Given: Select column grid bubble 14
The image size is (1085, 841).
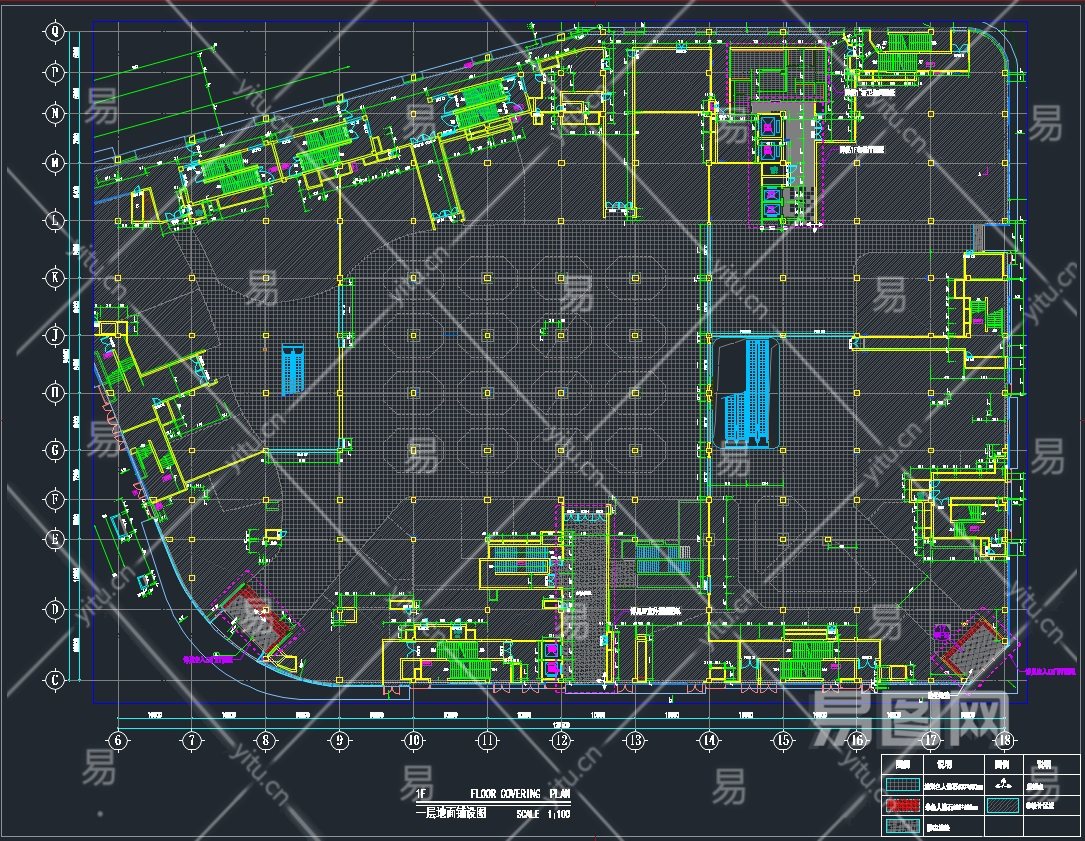Looking at the screenshot, I should [x=709, y=741].
